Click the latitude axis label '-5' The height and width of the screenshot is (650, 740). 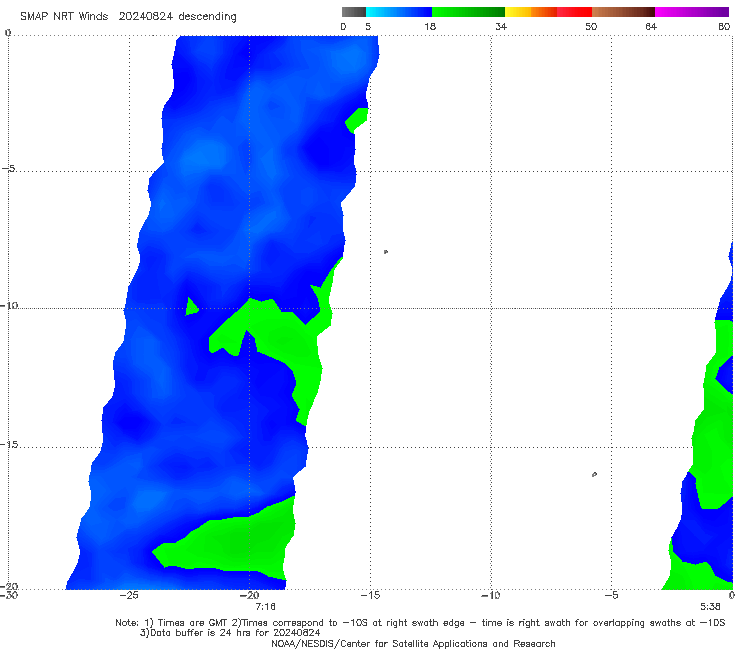pyautogui.click(x=9, y=169)
